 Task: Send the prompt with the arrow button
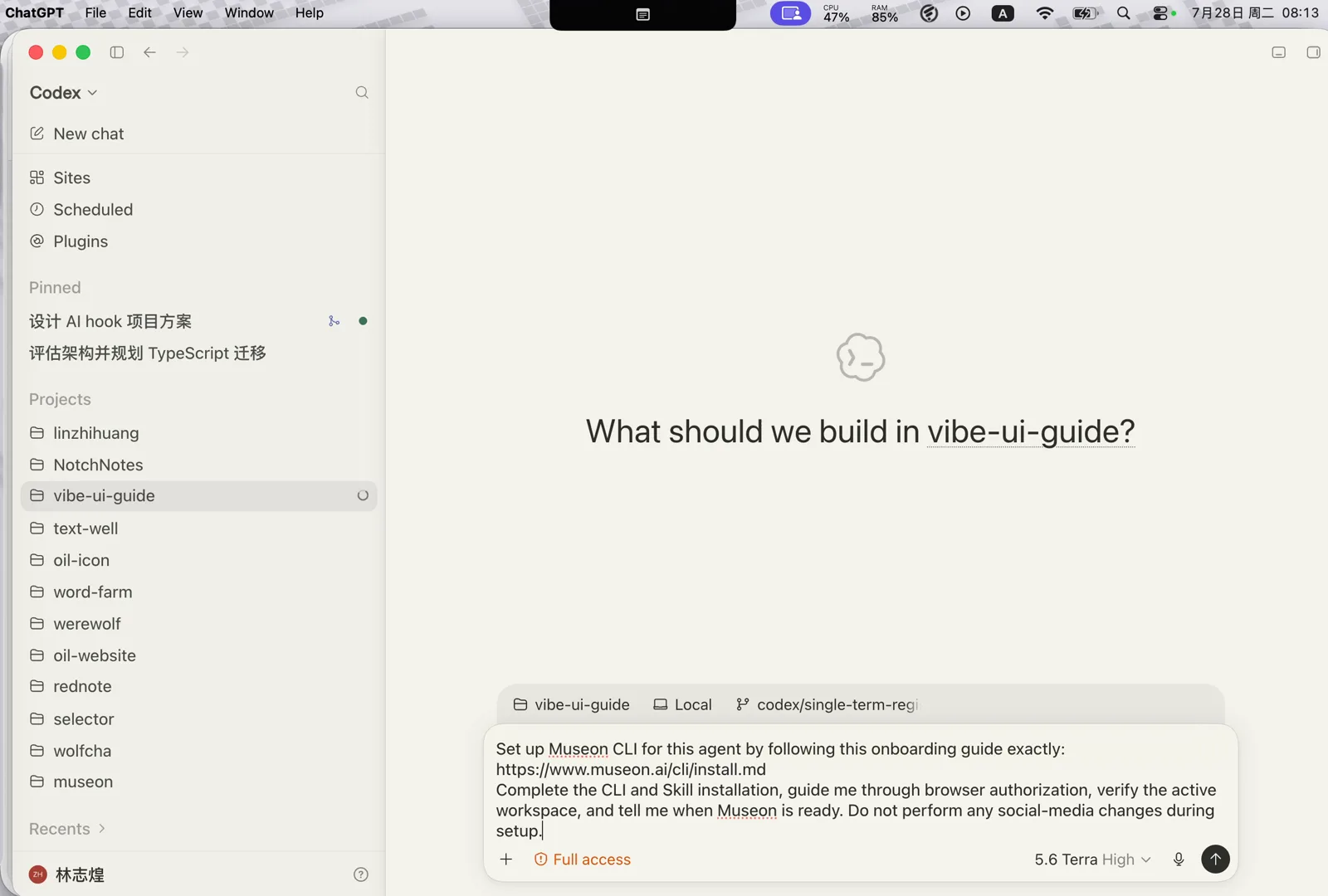click(x=1215, y=859)
